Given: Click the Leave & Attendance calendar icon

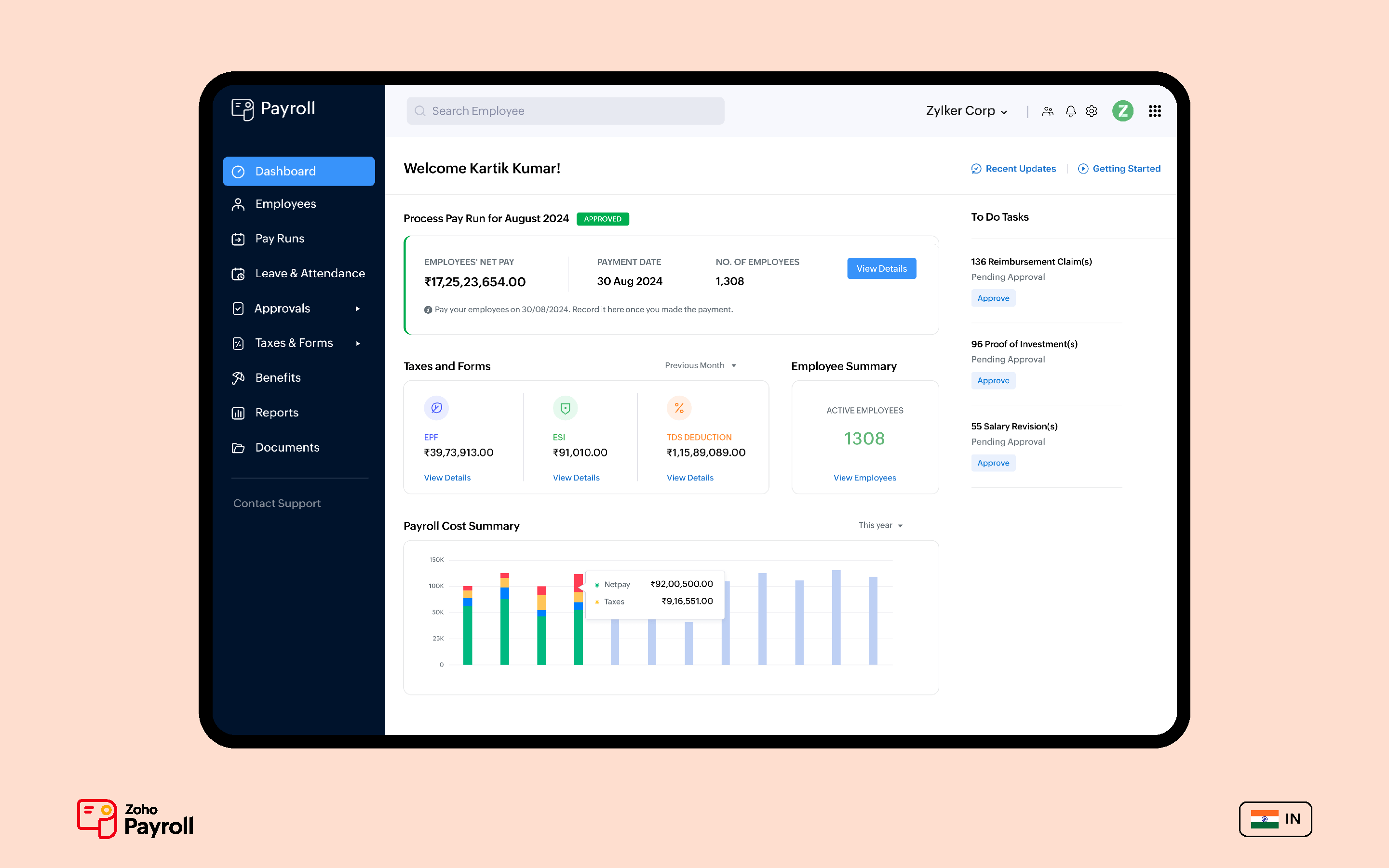Looking at the screenshot, I should 239,274.
